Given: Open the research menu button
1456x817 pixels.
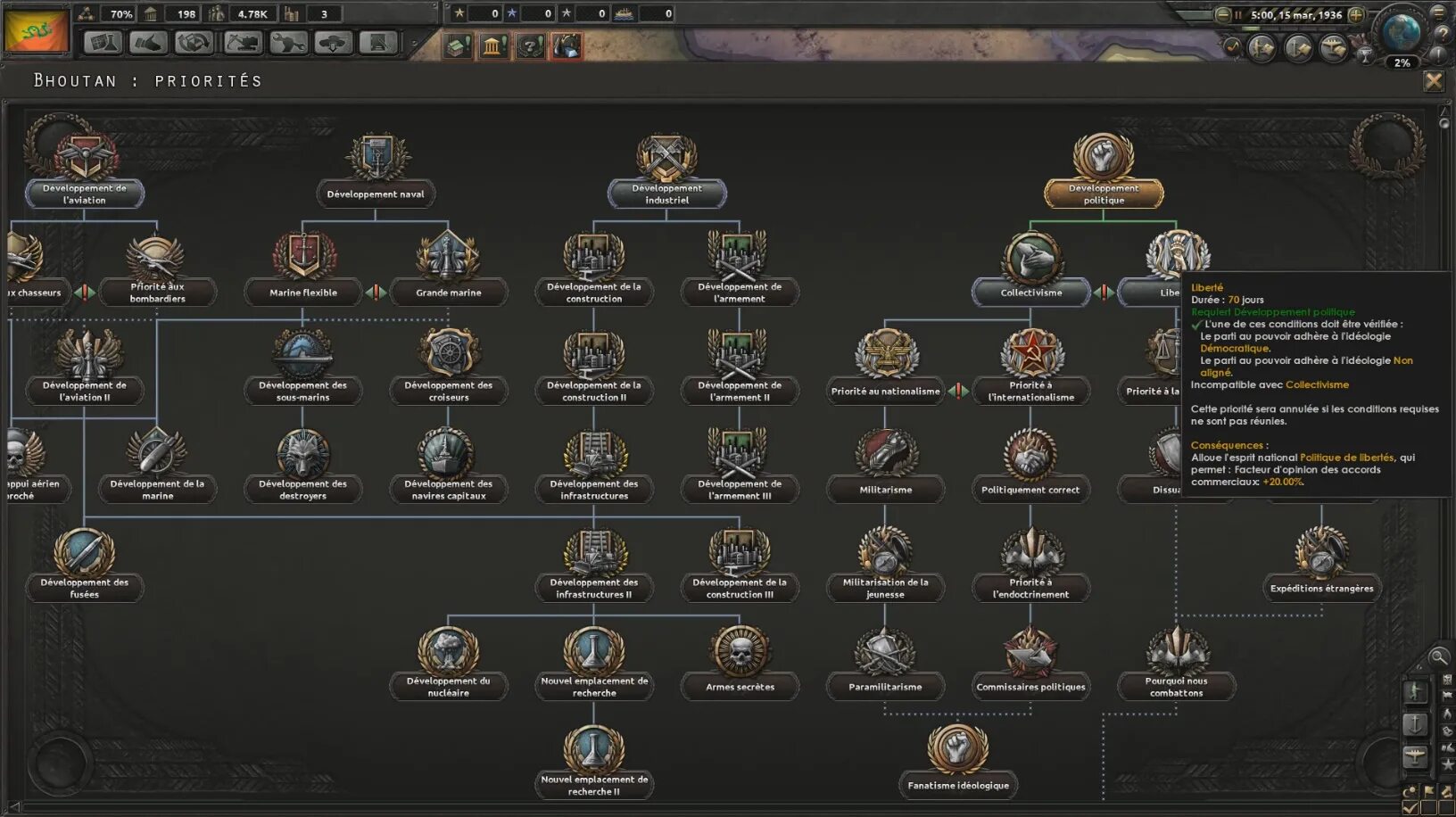Looking at the screenshot, I should click(103, 42).
